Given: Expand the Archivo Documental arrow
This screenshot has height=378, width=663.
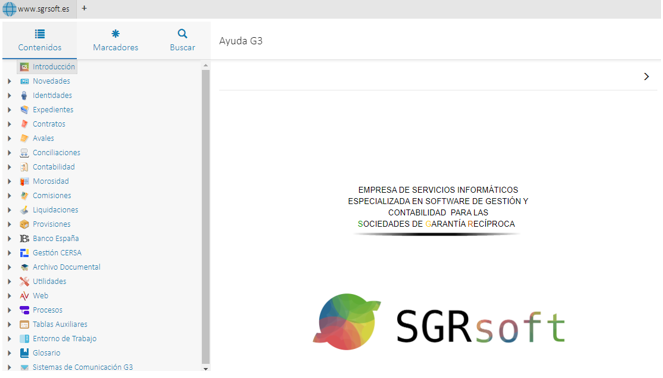Looking at the screenshot, I should (x=9, y=267).
